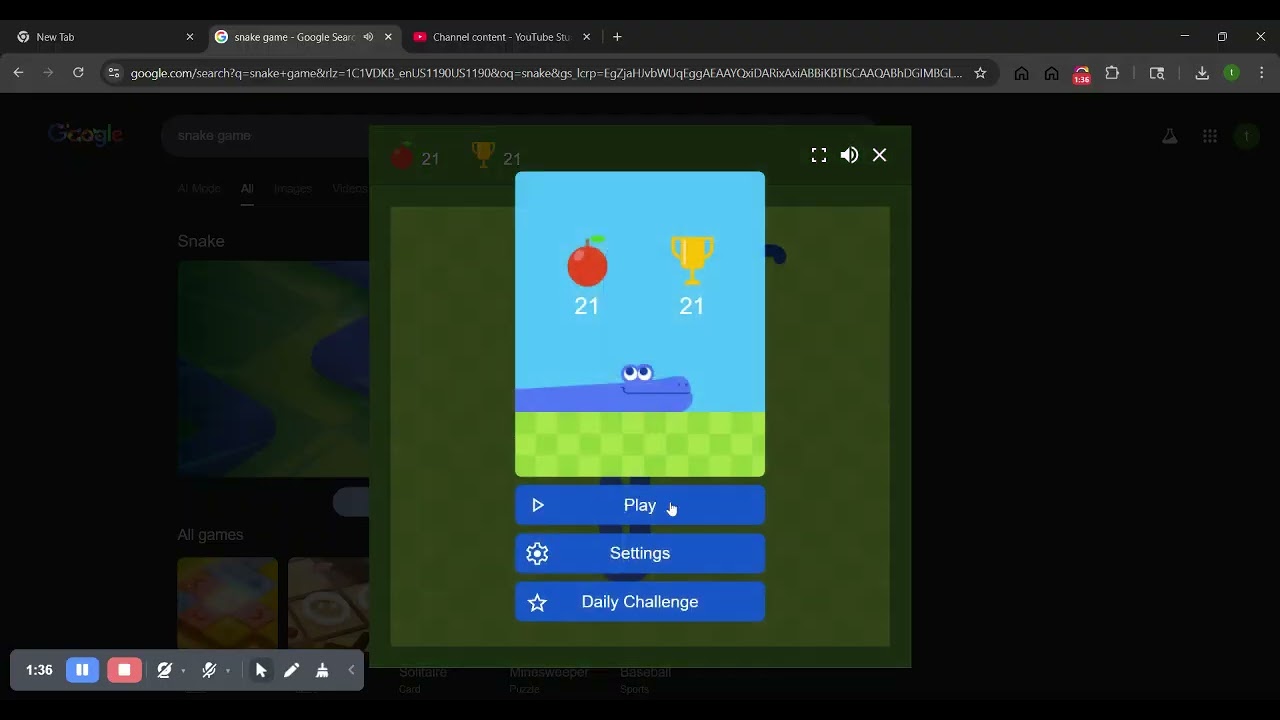The width and height of the screenshot is (1280, 720).
Task: Open the tab search magnifier icon
Action: (x=1157, y=73)
